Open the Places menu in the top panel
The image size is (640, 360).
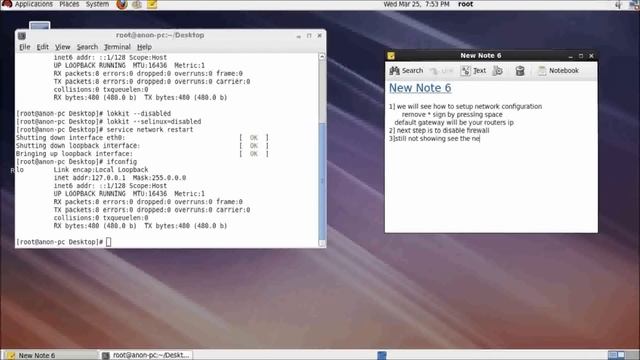point(69,4)
